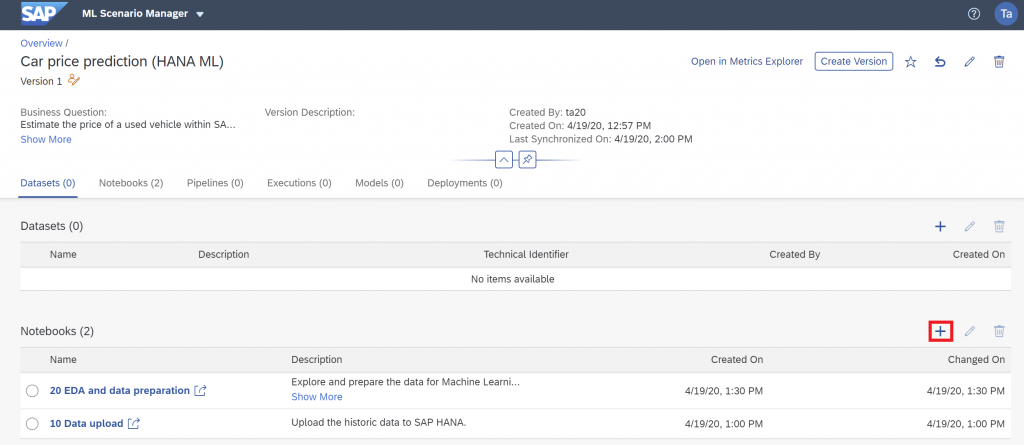This screenshot has height=445, width=1024.
Task: Switch to the Notebooks (2) tab
Action: click(131, 183)
